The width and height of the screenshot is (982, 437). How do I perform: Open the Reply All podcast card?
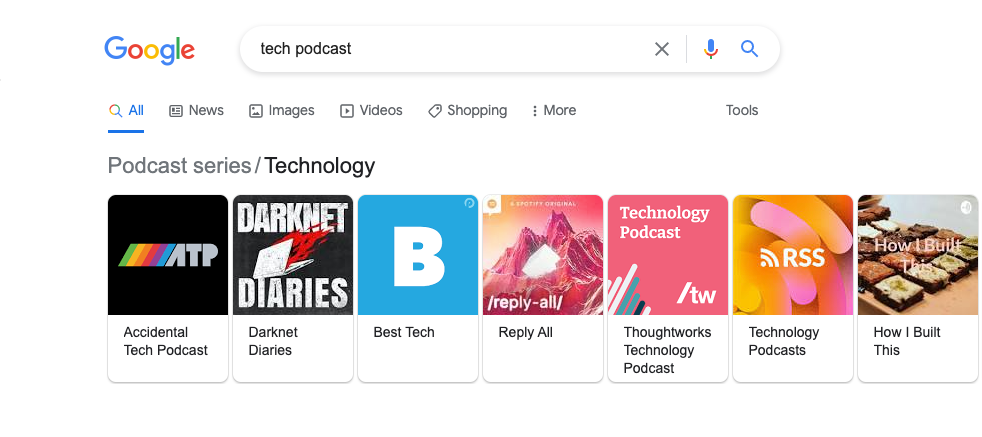[x=543, y=288]
